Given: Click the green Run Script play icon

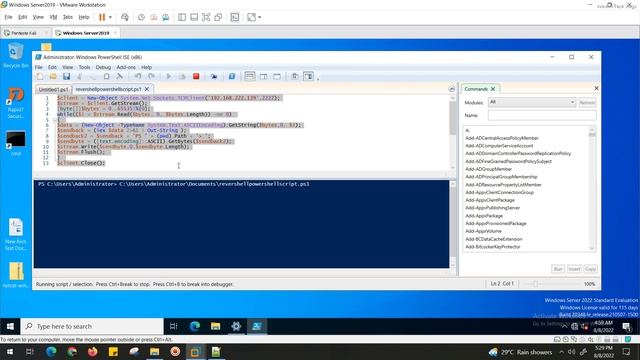Looking at the screenshot, I should click(x=169, y=76).
